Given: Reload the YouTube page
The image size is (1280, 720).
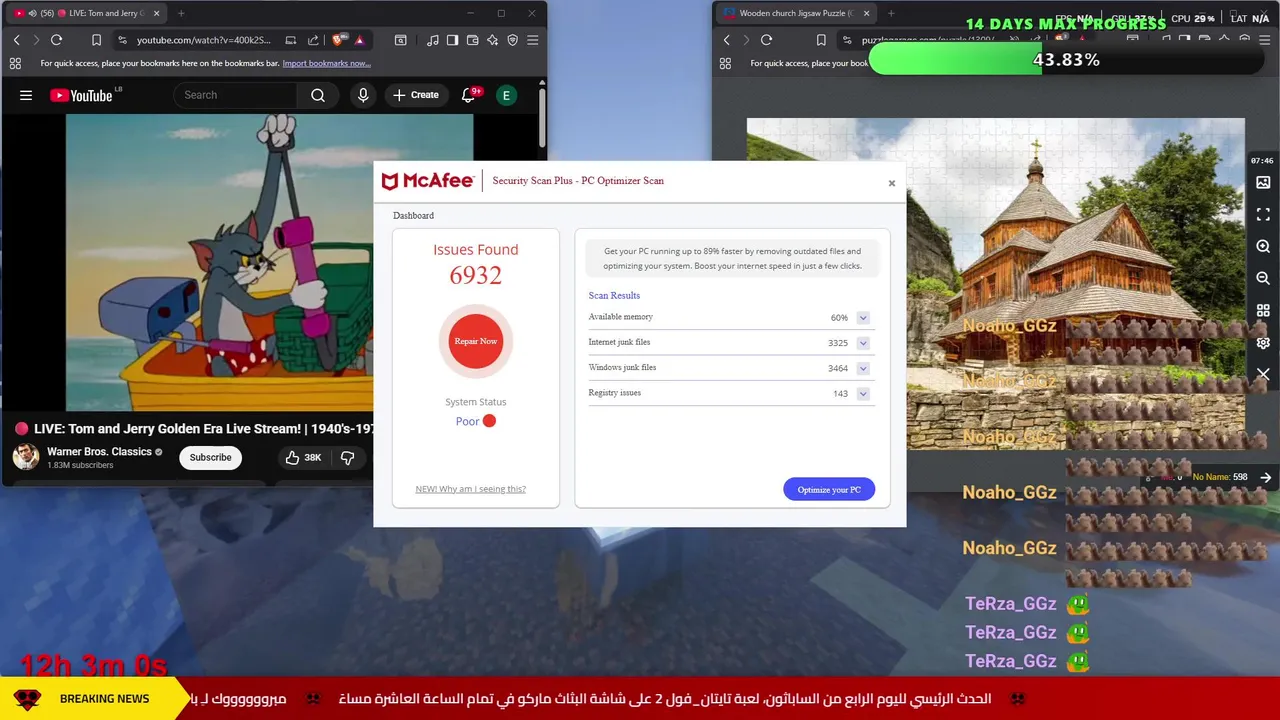Looking at the screenshot, I should [x=57, y=40].
